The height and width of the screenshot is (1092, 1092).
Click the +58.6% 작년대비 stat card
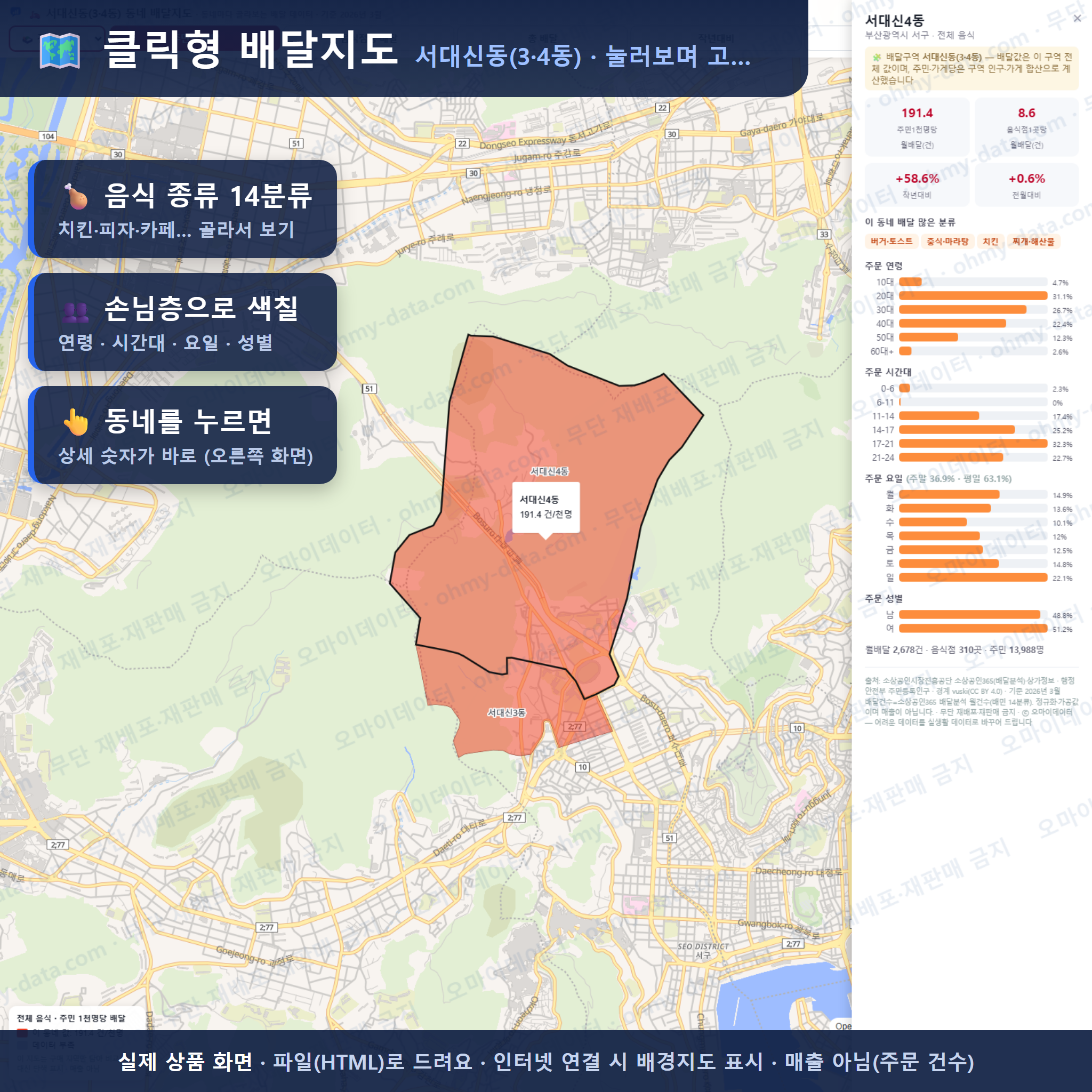pyautogui.click(x=917, y=186)
